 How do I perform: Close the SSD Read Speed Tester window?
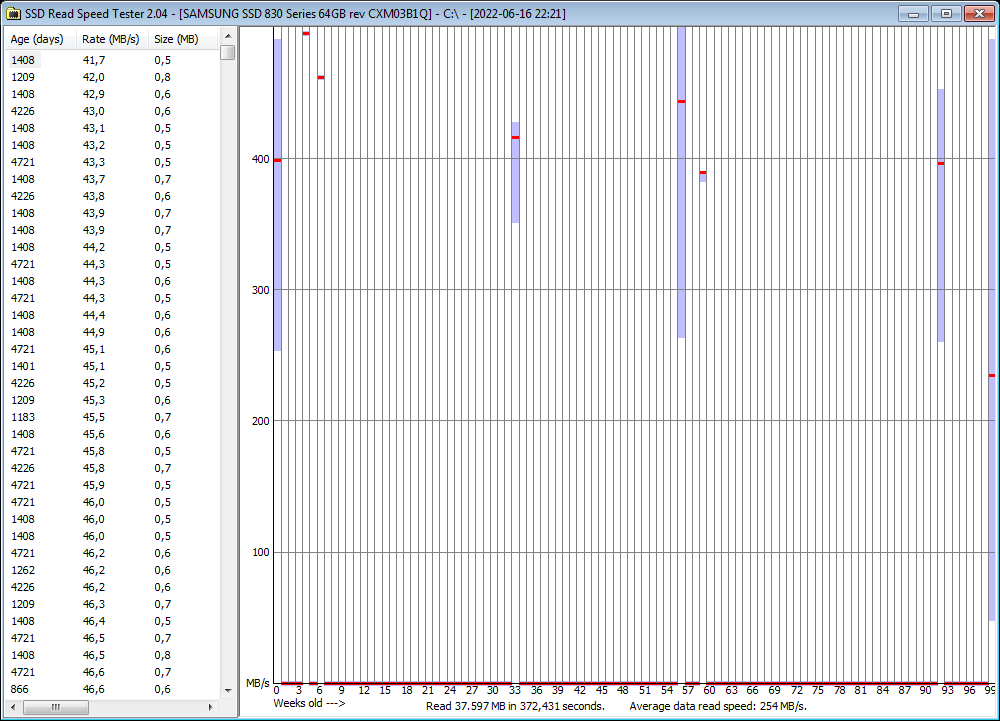click(980, 13)
